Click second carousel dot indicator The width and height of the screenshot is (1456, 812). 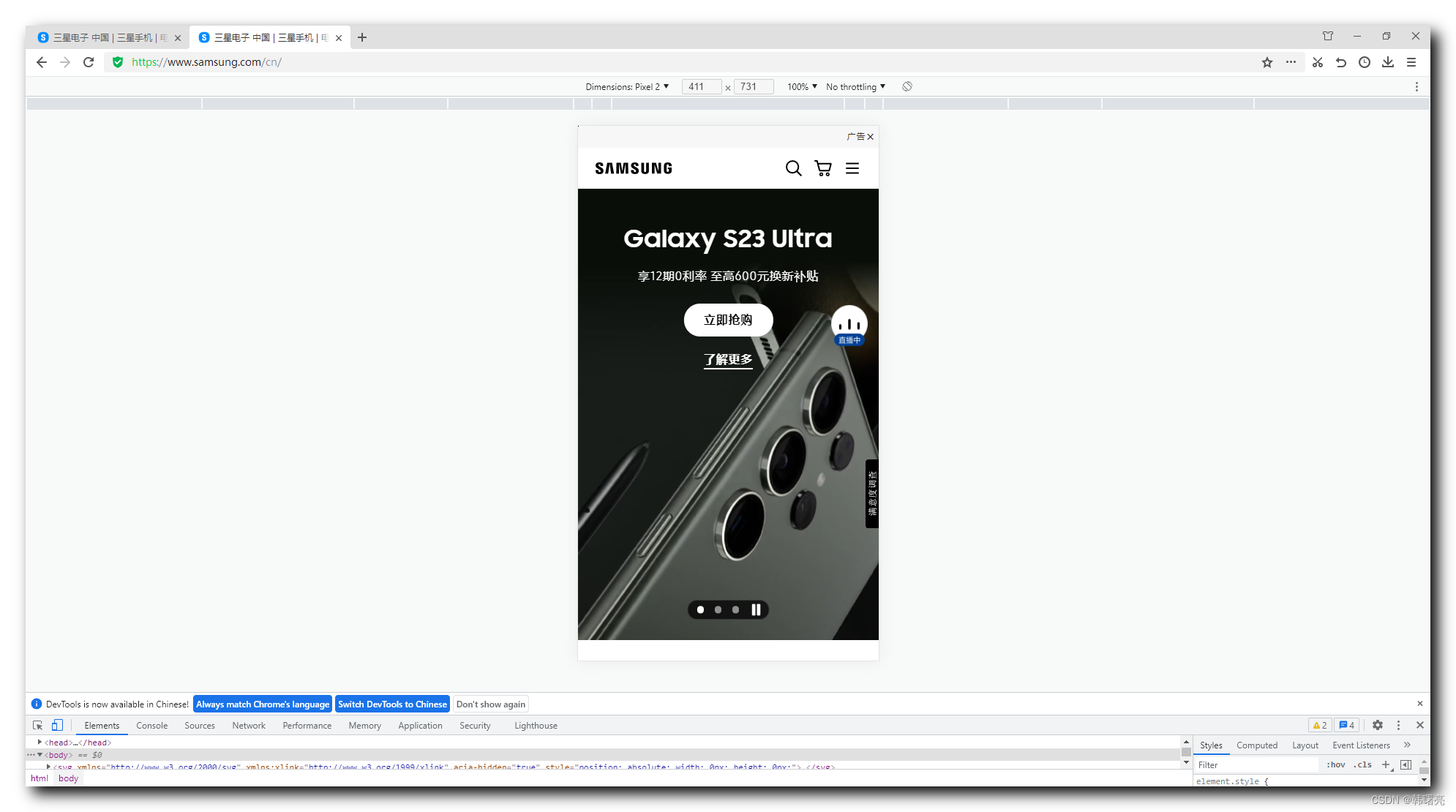pos(718,610)
